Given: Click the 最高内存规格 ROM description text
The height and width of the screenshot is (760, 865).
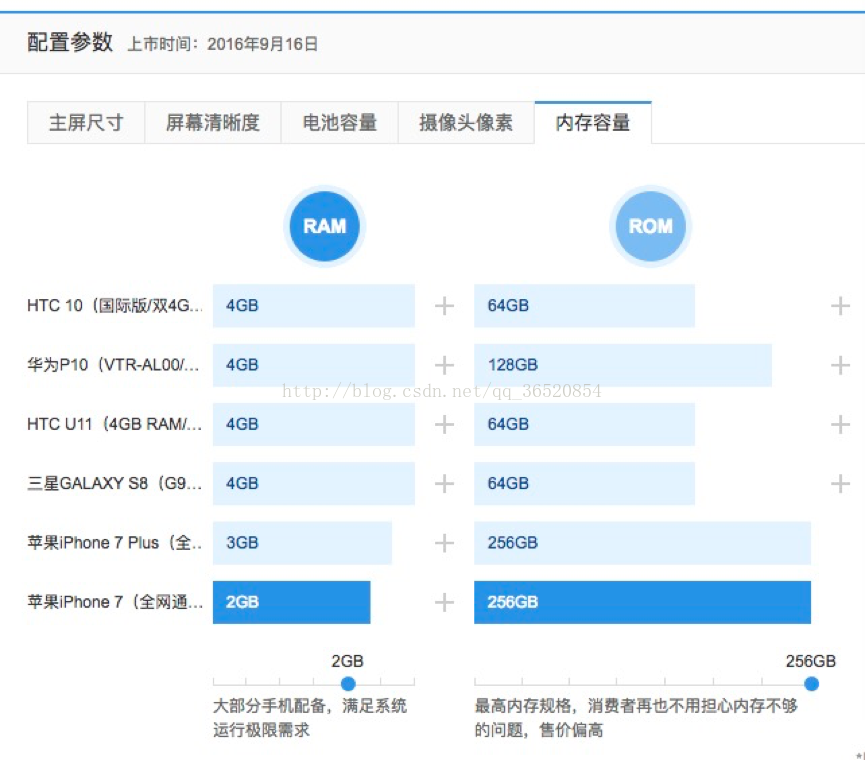Looking at the screenshot, I should point(636,718).
